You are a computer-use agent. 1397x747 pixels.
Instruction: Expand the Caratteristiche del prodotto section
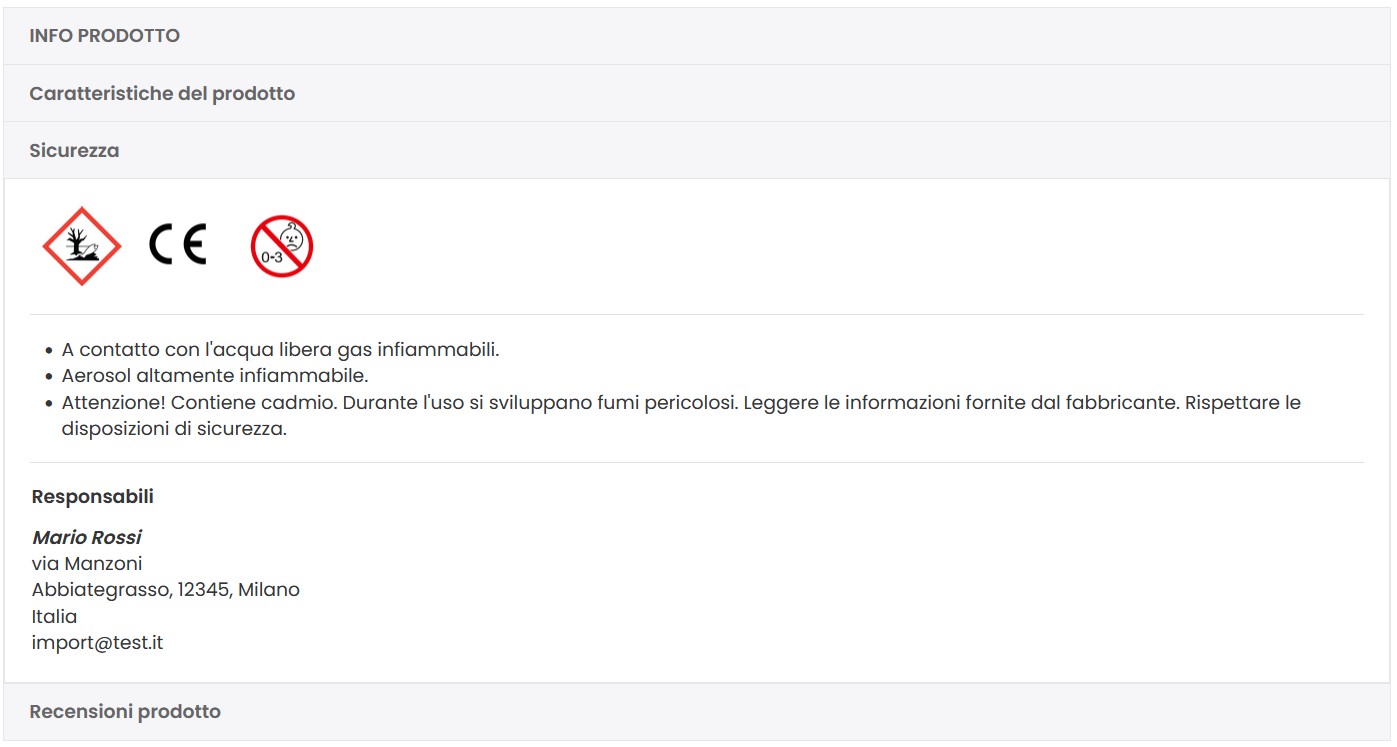click(697, 93)
